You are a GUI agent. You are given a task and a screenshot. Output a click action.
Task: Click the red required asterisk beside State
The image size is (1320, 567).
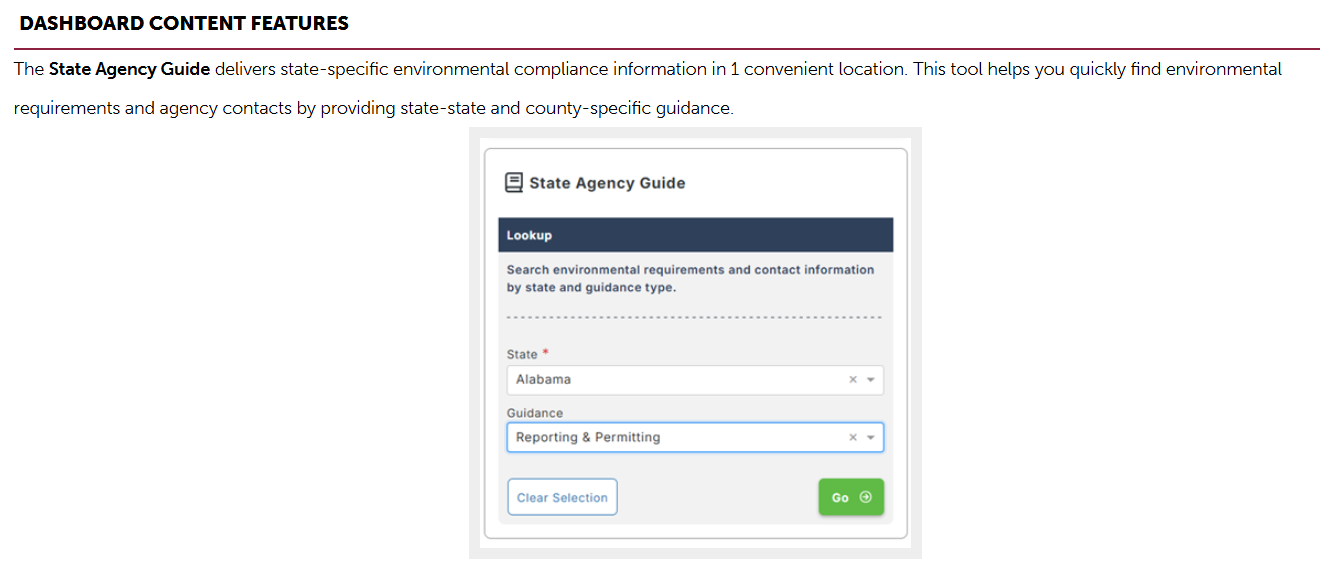[546, 354]
